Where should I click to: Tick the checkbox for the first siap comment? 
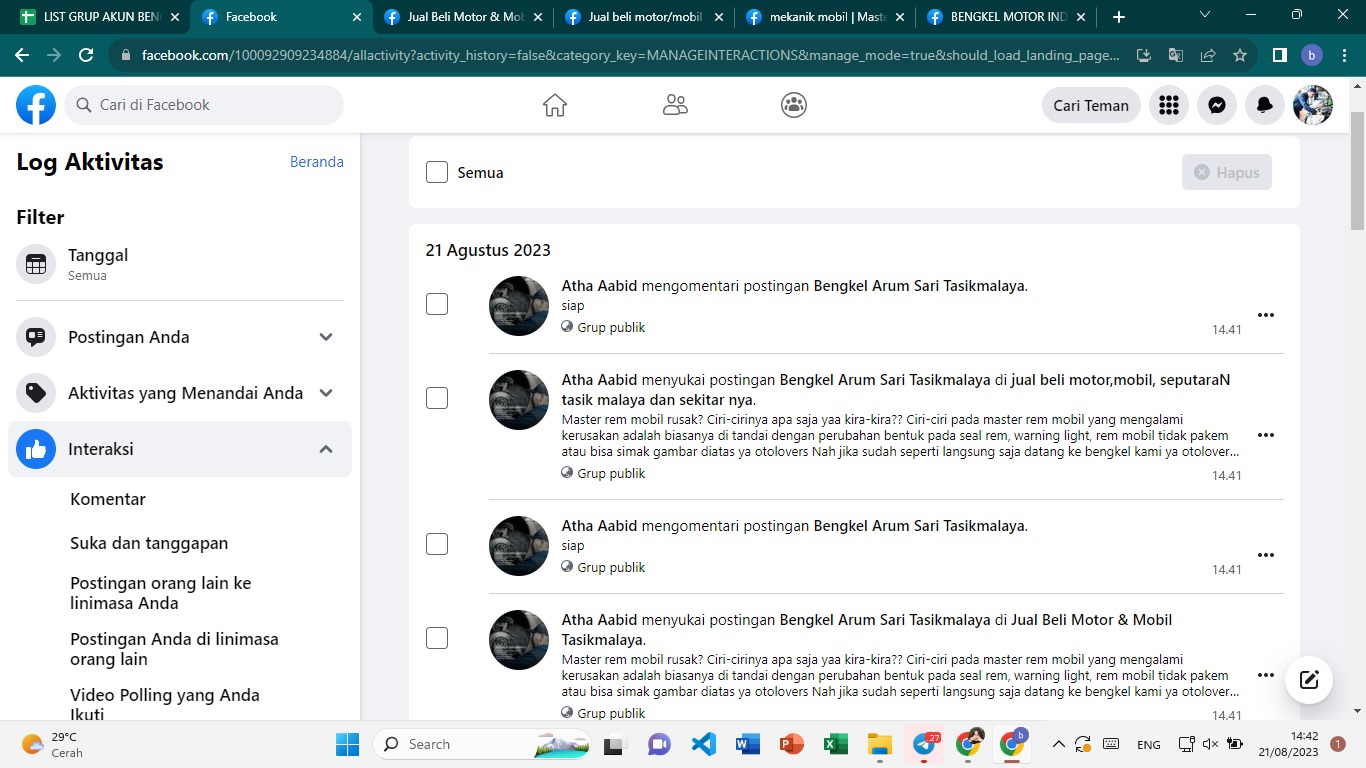point(437,304)
